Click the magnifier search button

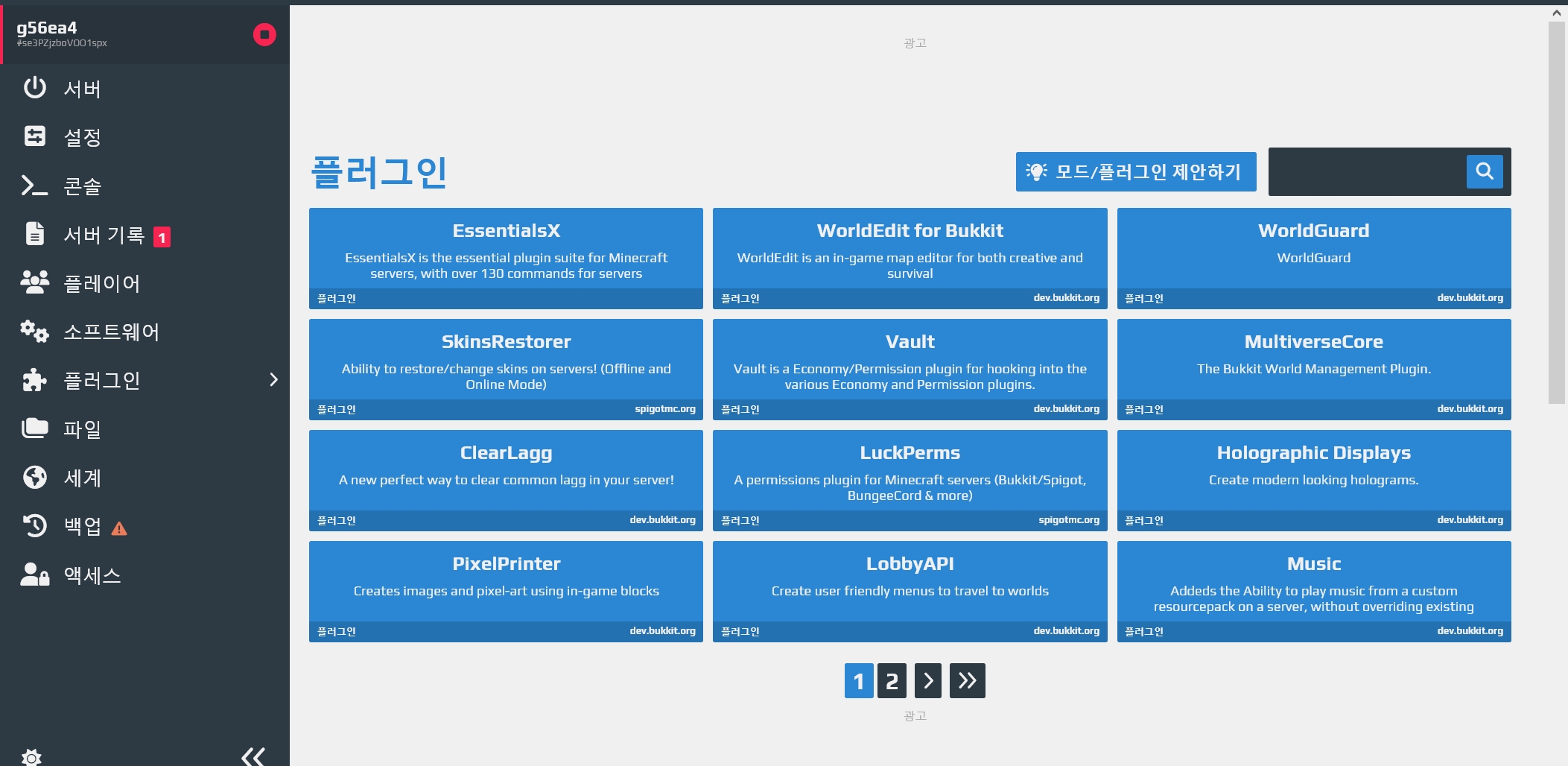pos(1485,171)
